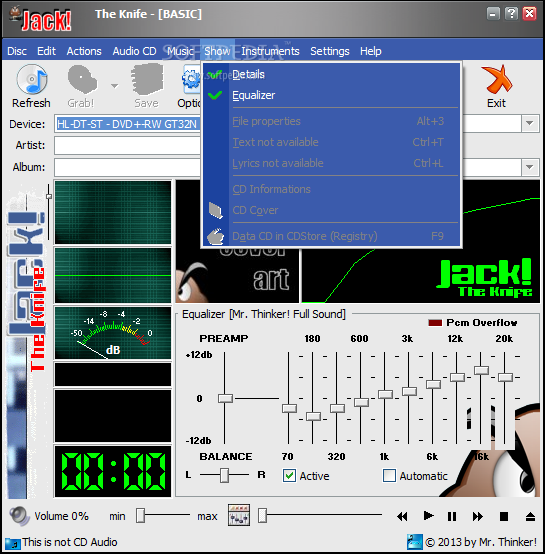Click the Album input field

(128, 167)
